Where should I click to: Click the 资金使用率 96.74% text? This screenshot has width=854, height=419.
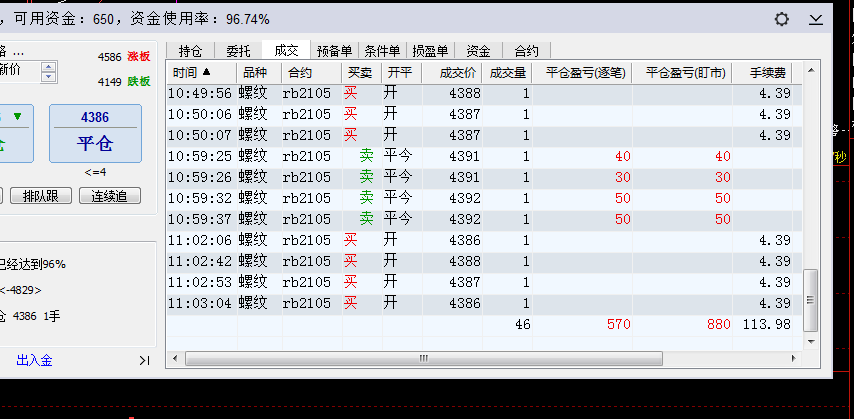coord(199,20)
